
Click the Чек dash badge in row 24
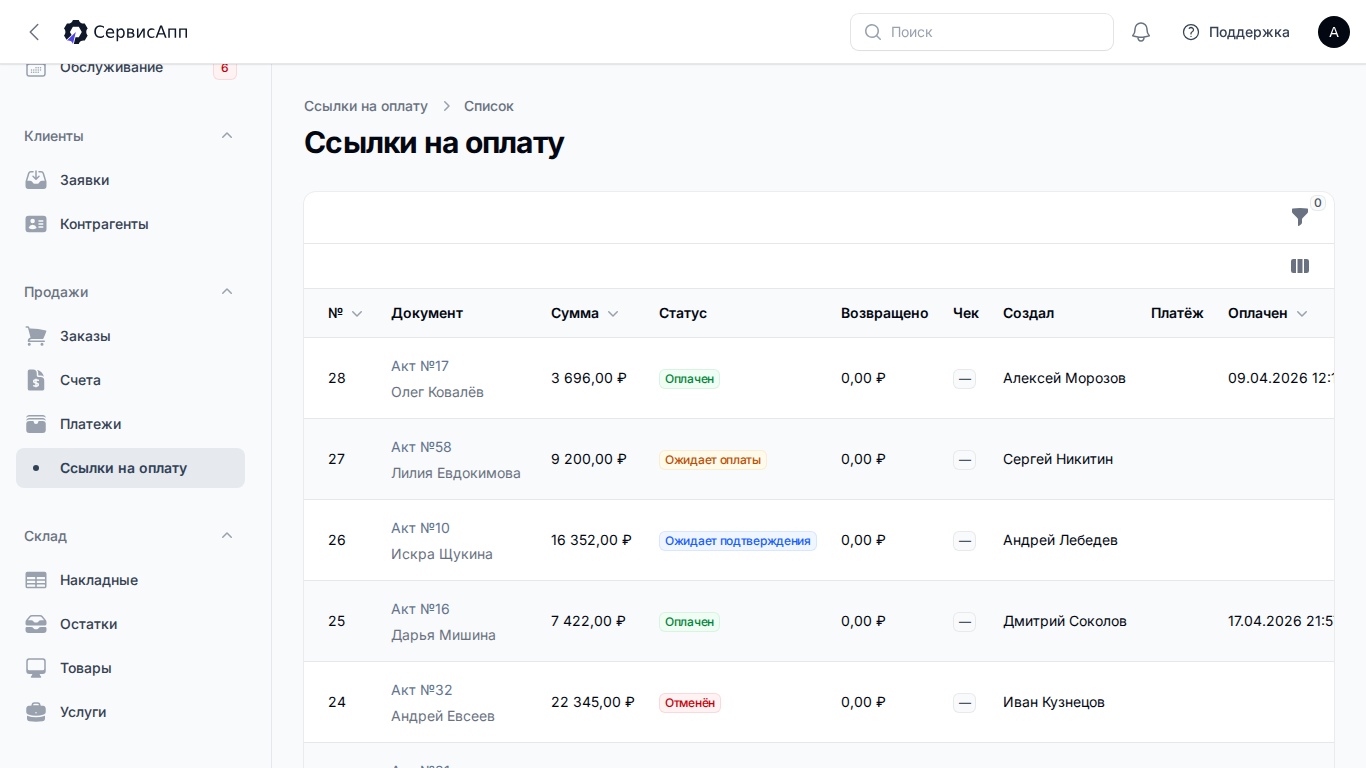pos(964,703)
